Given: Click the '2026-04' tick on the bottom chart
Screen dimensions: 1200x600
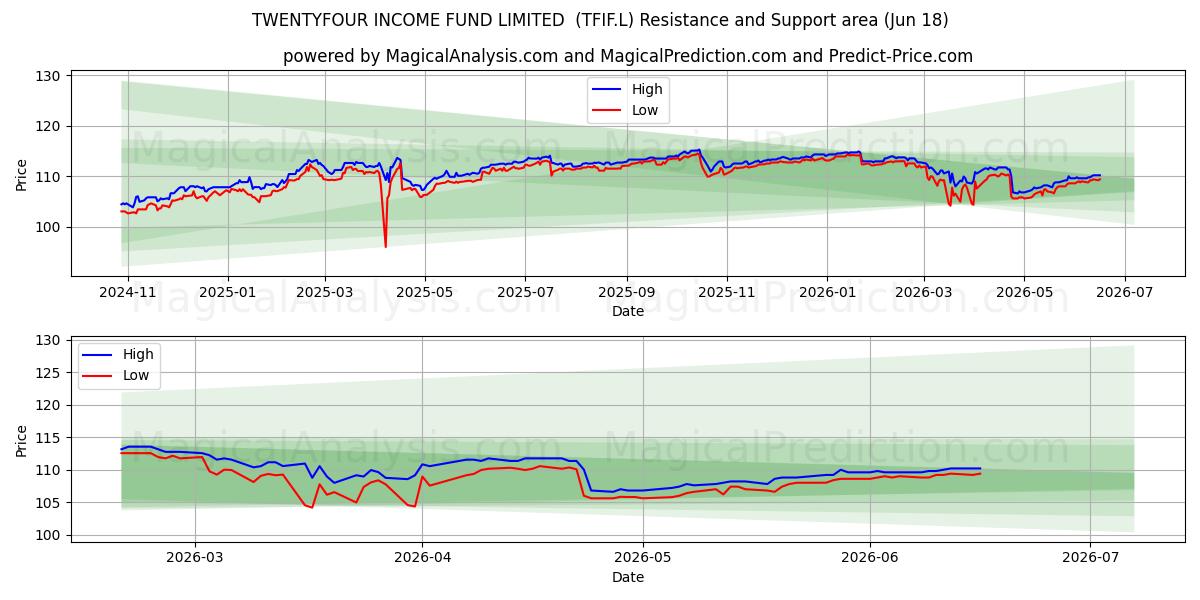Looking at the screenshot, I should tap(421, 557).
